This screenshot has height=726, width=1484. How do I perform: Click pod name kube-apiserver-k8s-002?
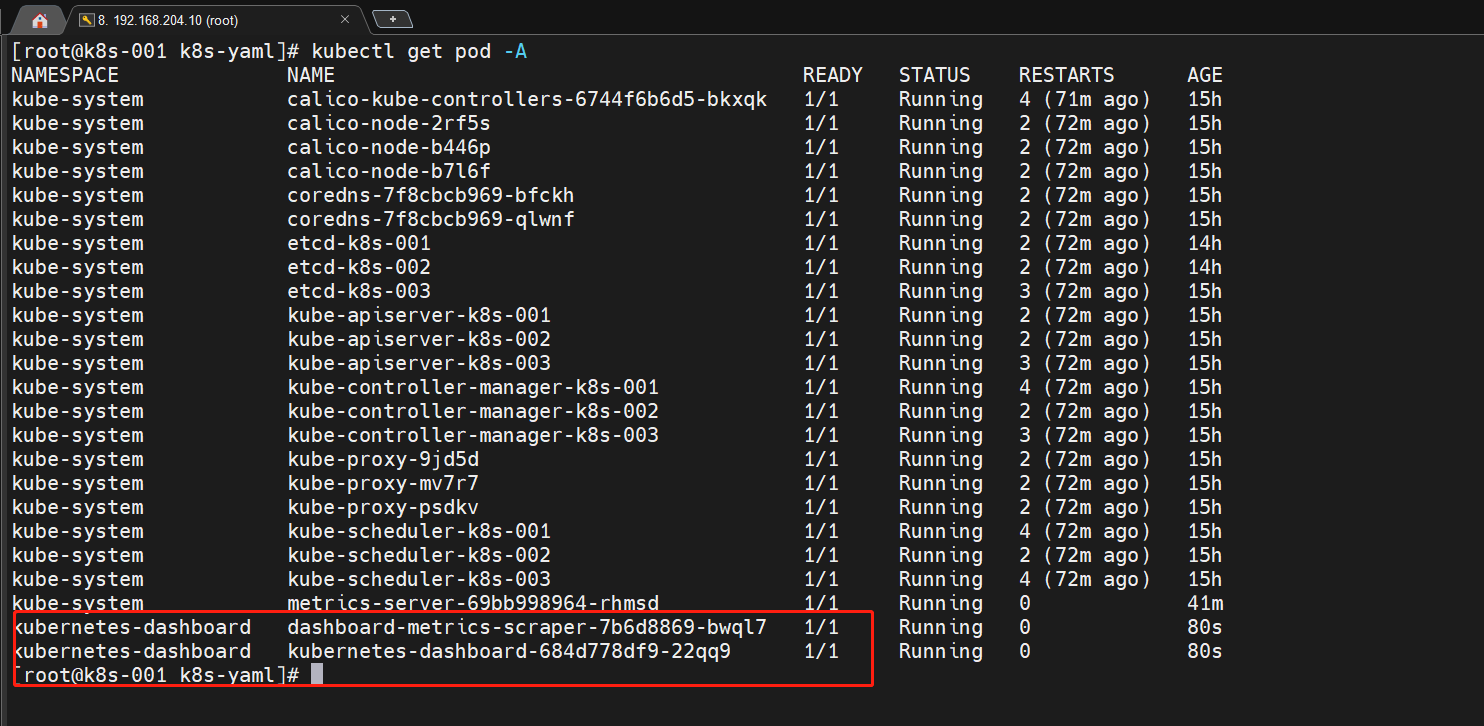click(419, 339)
